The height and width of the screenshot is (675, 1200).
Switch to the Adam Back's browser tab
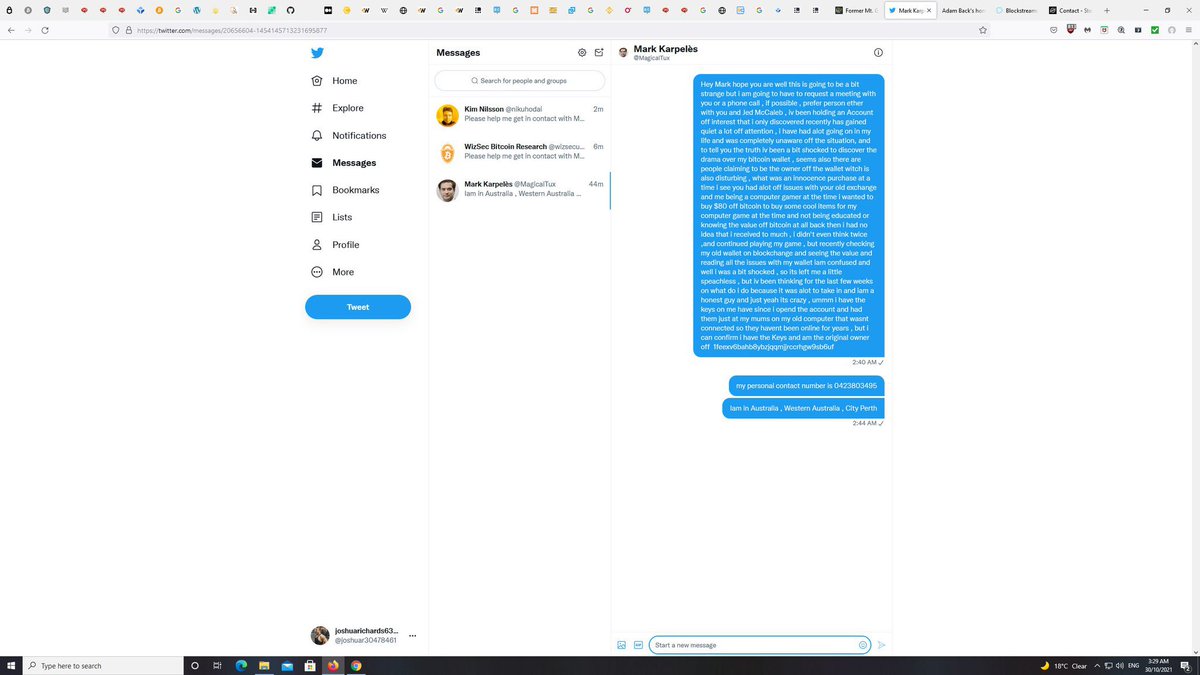pos(963,10)
